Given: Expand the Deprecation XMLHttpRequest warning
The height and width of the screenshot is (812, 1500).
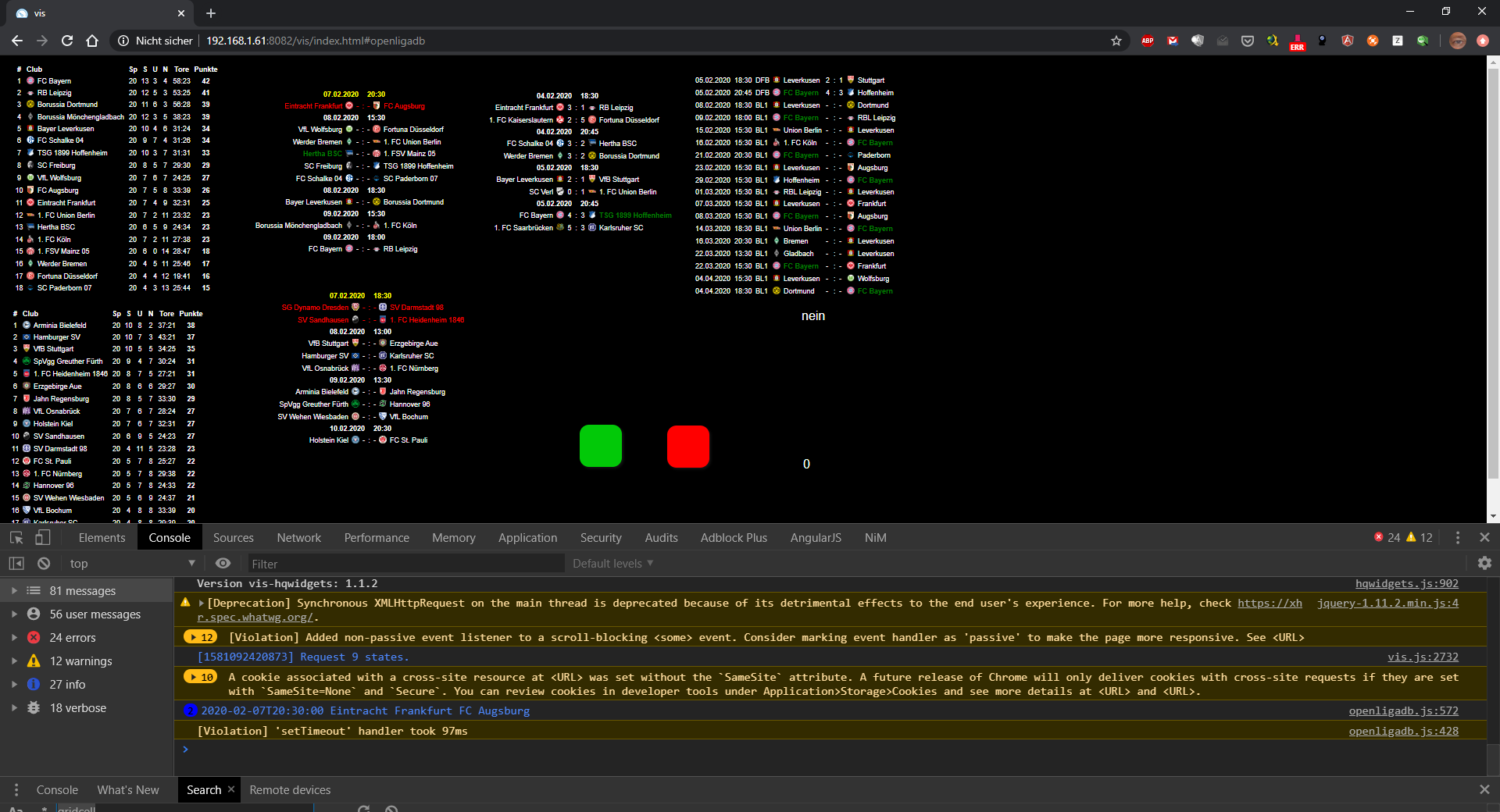Looking at the screenshot, I should tap(202, 603).
